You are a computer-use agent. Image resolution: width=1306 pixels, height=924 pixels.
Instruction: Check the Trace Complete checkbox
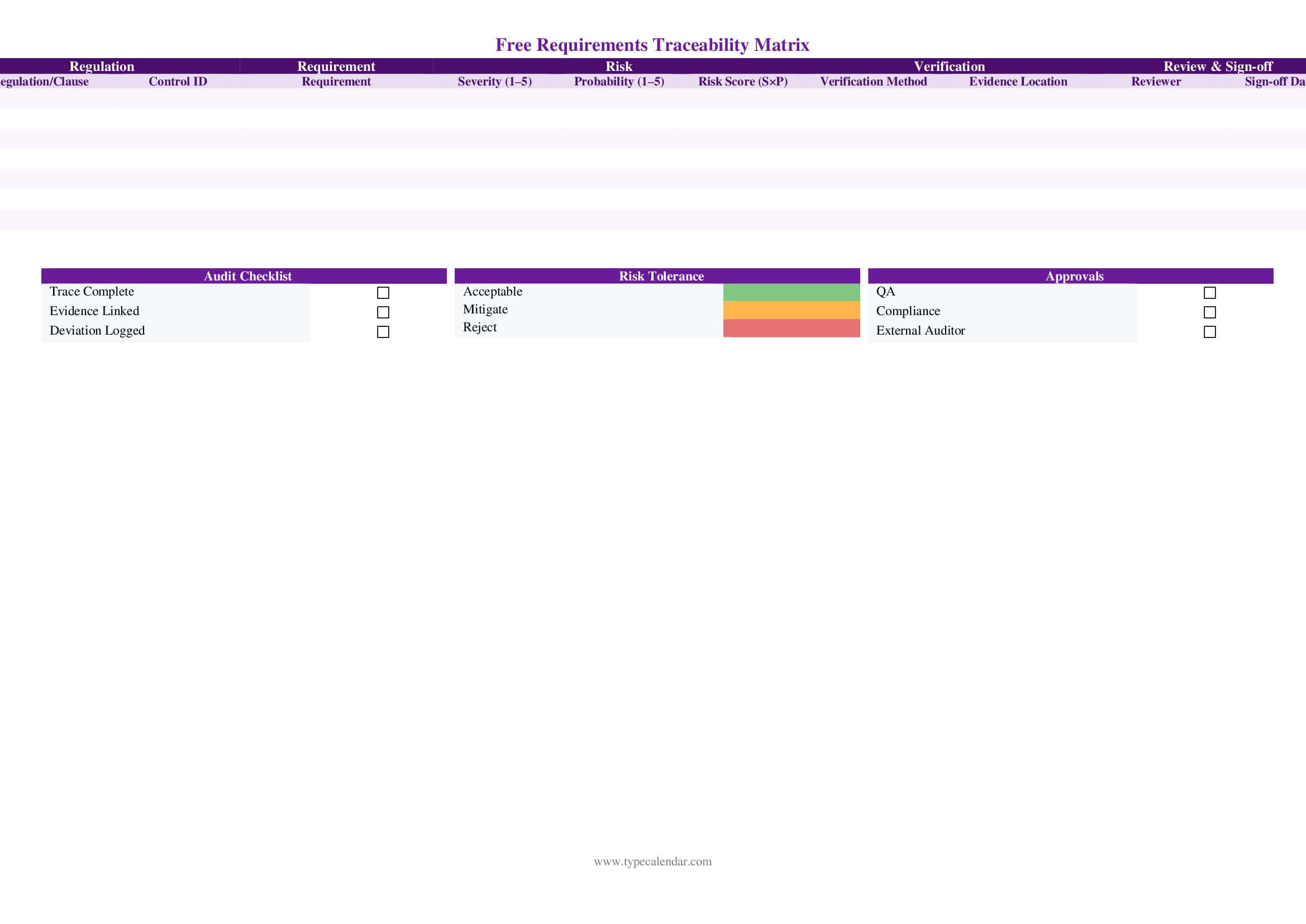[383, 292]
